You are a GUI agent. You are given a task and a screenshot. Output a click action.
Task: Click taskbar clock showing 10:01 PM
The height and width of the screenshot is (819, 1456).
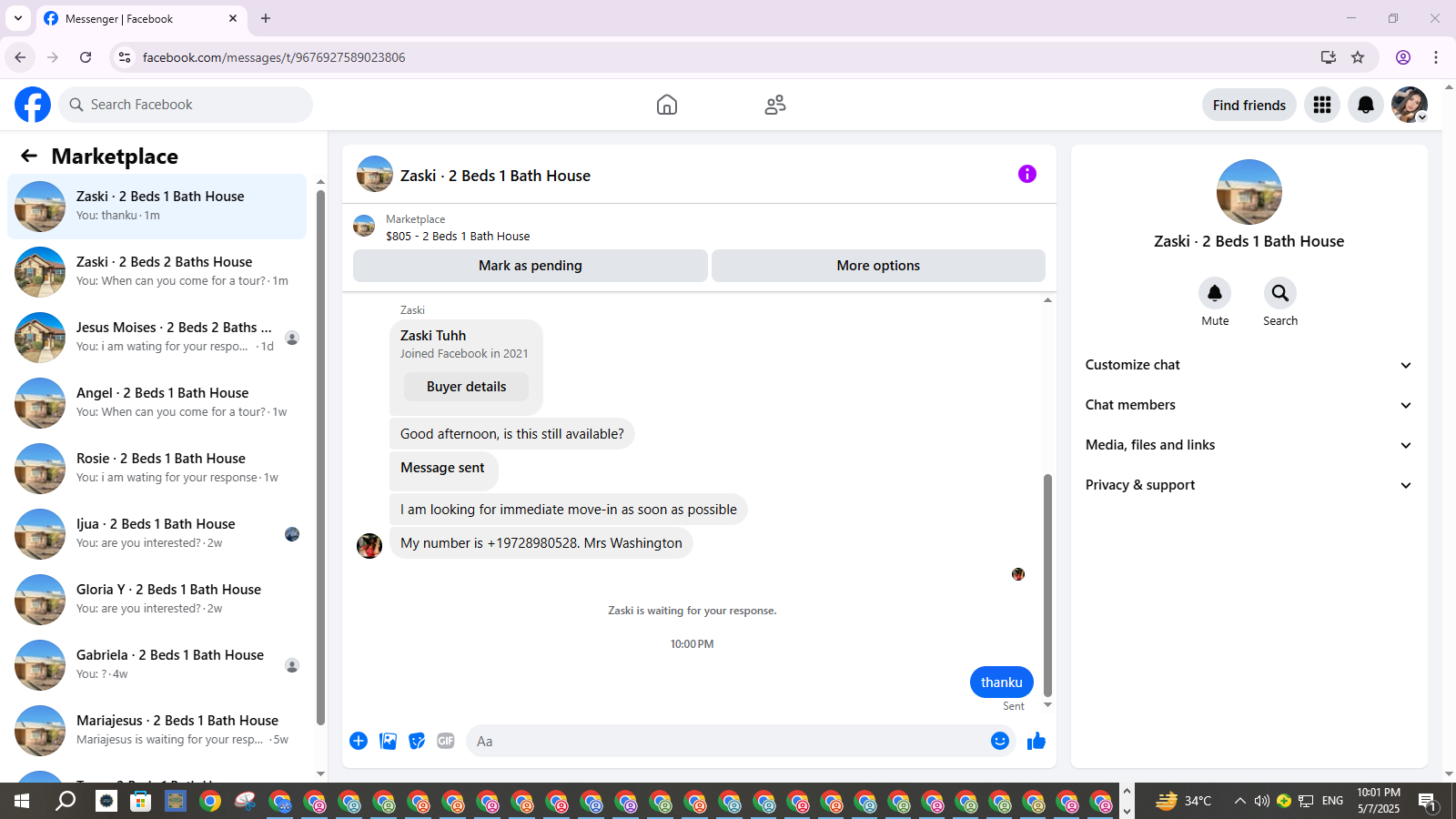[x=1379, y=801]
